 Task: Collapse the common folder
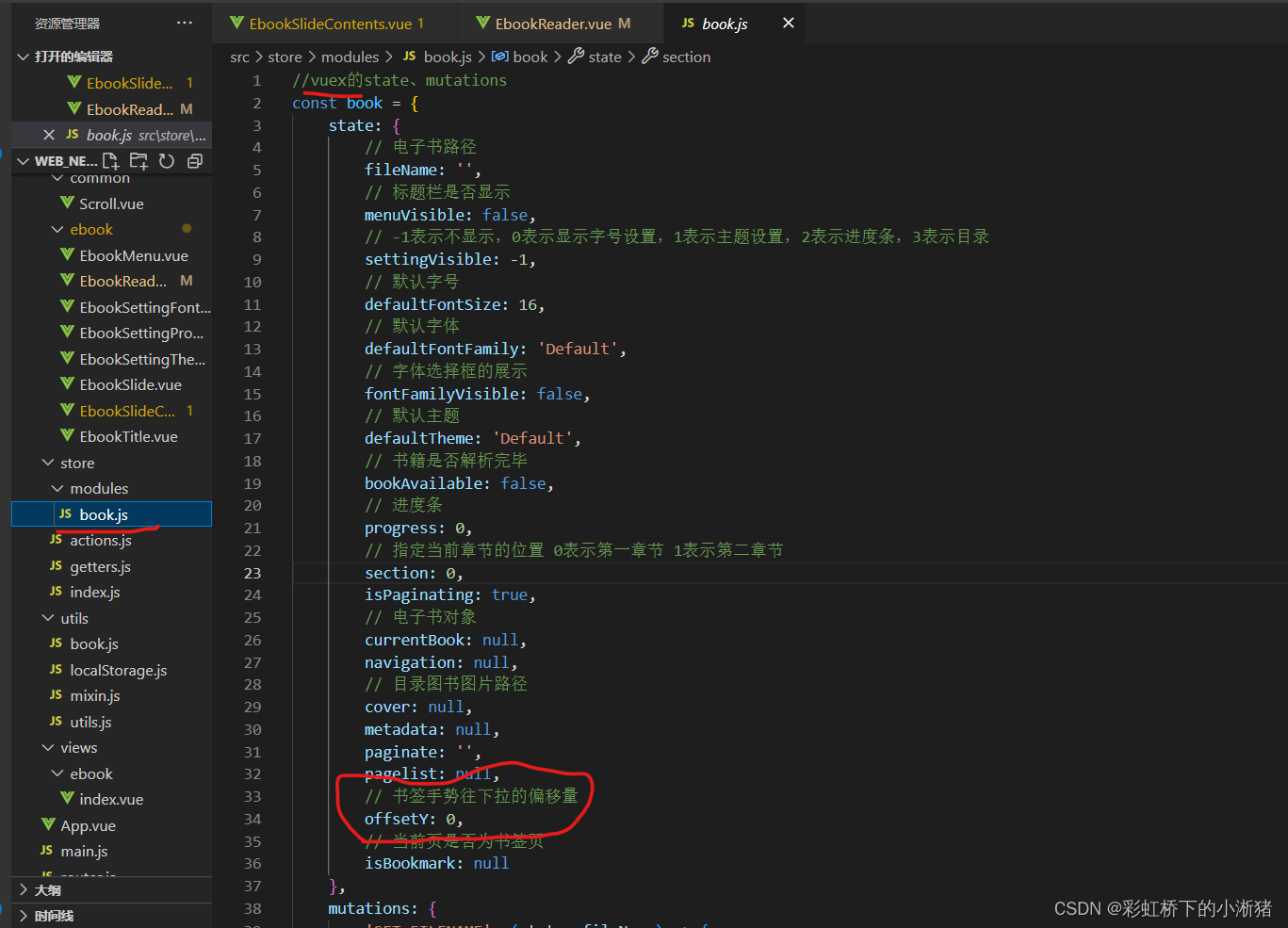coord(58,178)
